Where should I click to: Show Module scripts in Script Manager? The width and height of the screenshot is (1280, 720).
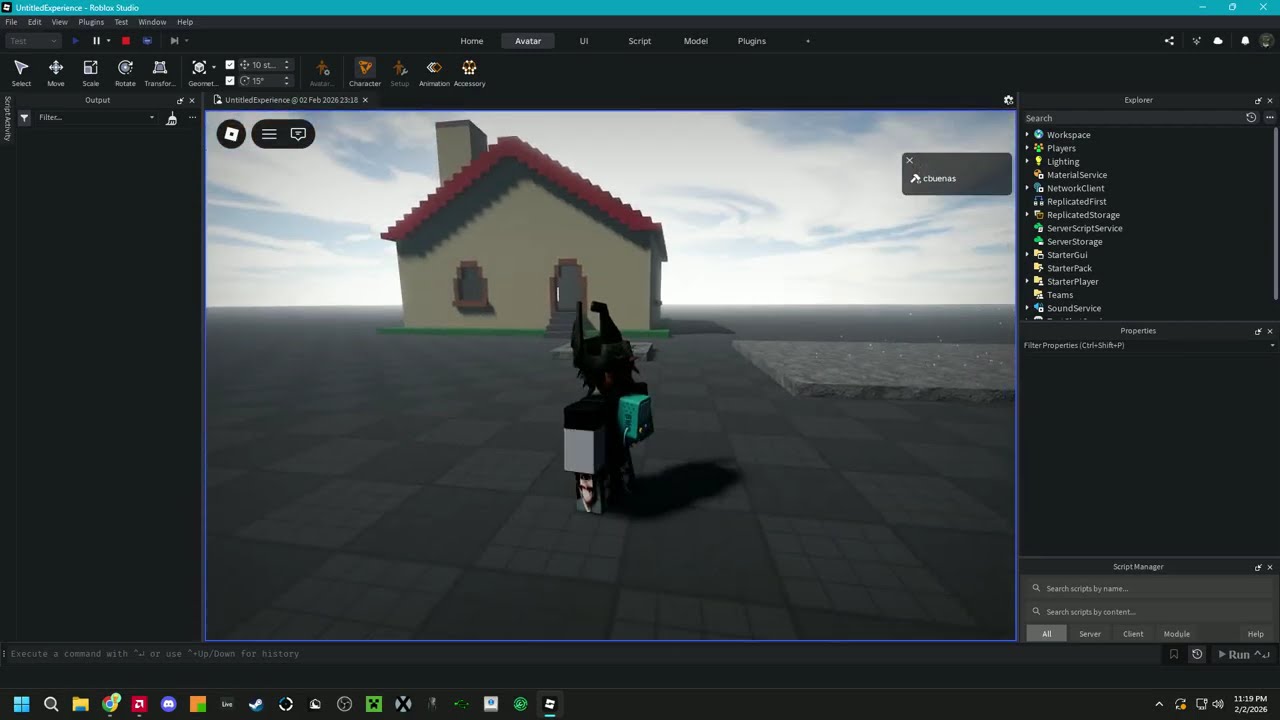[1177, 634]
